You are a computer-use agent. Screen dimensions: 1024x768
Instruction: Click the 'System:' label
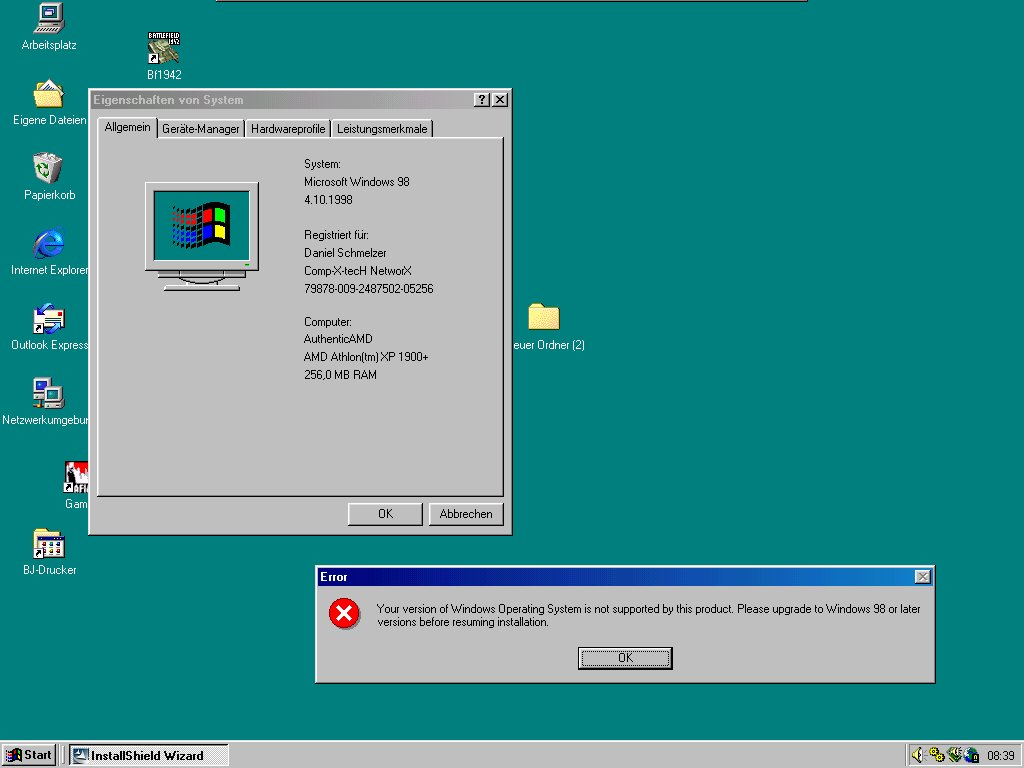pyautogui.click(x=322, y=164)
